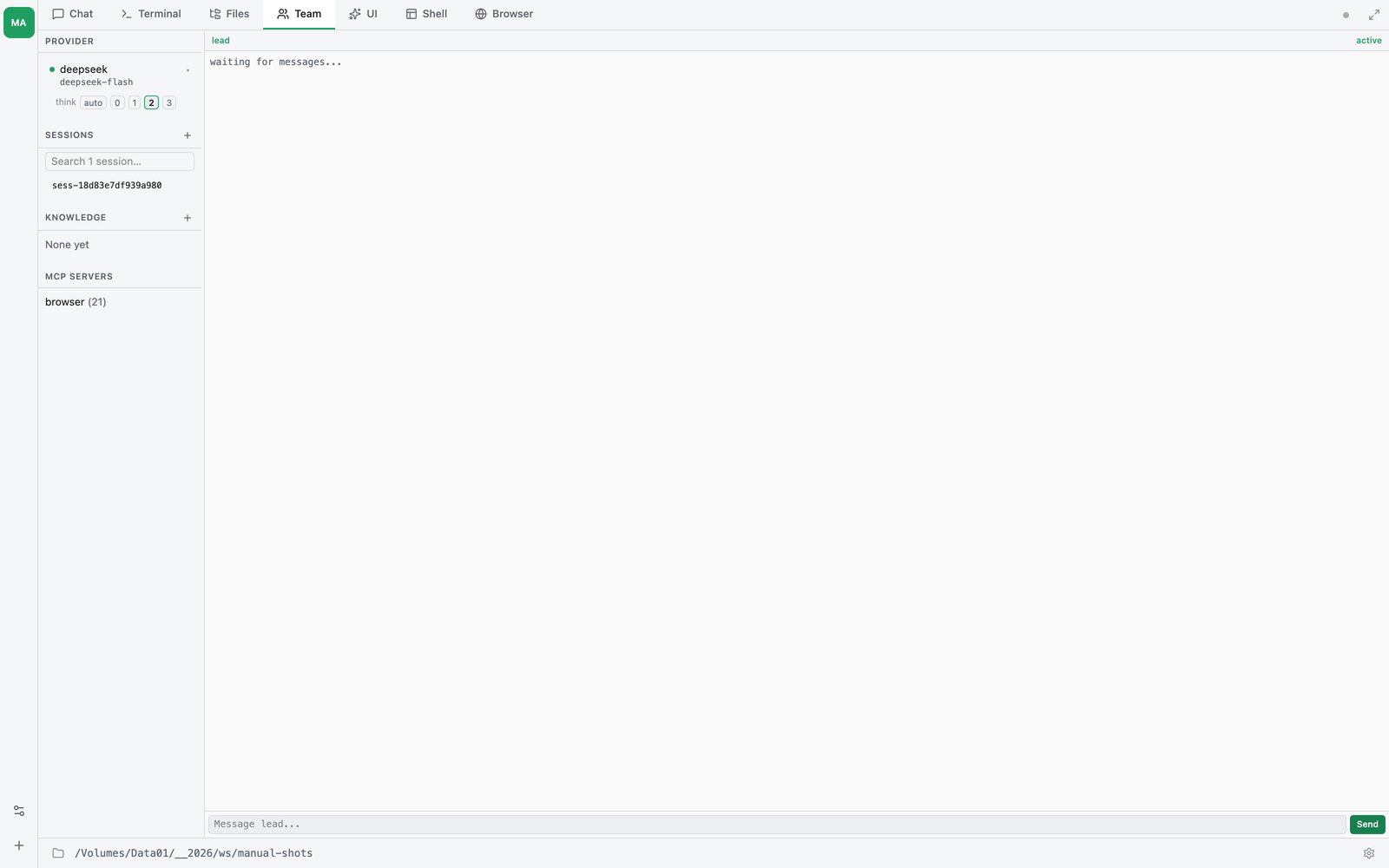
Task: Expand the browser MCP server entry
Action: pyautogui.click(x=76, y=302)
